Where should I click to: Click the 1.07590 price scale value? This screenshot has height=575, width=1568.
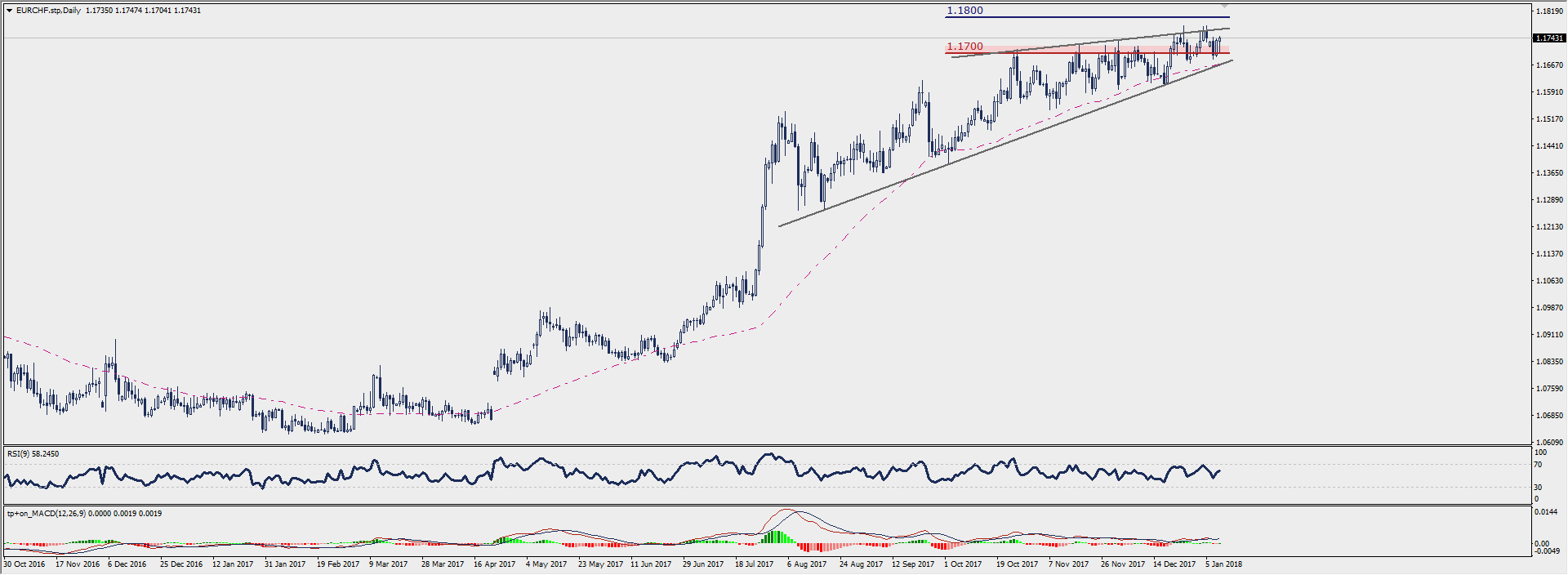point(1549,389)
